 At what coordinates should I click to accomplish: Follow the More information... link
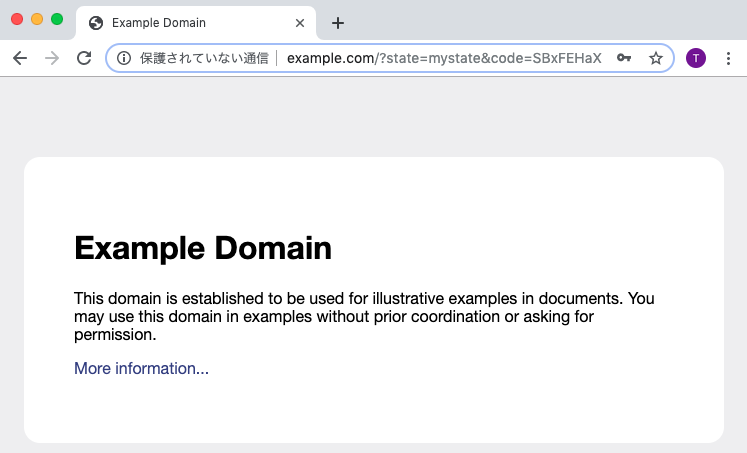click(x=141, y=369)
